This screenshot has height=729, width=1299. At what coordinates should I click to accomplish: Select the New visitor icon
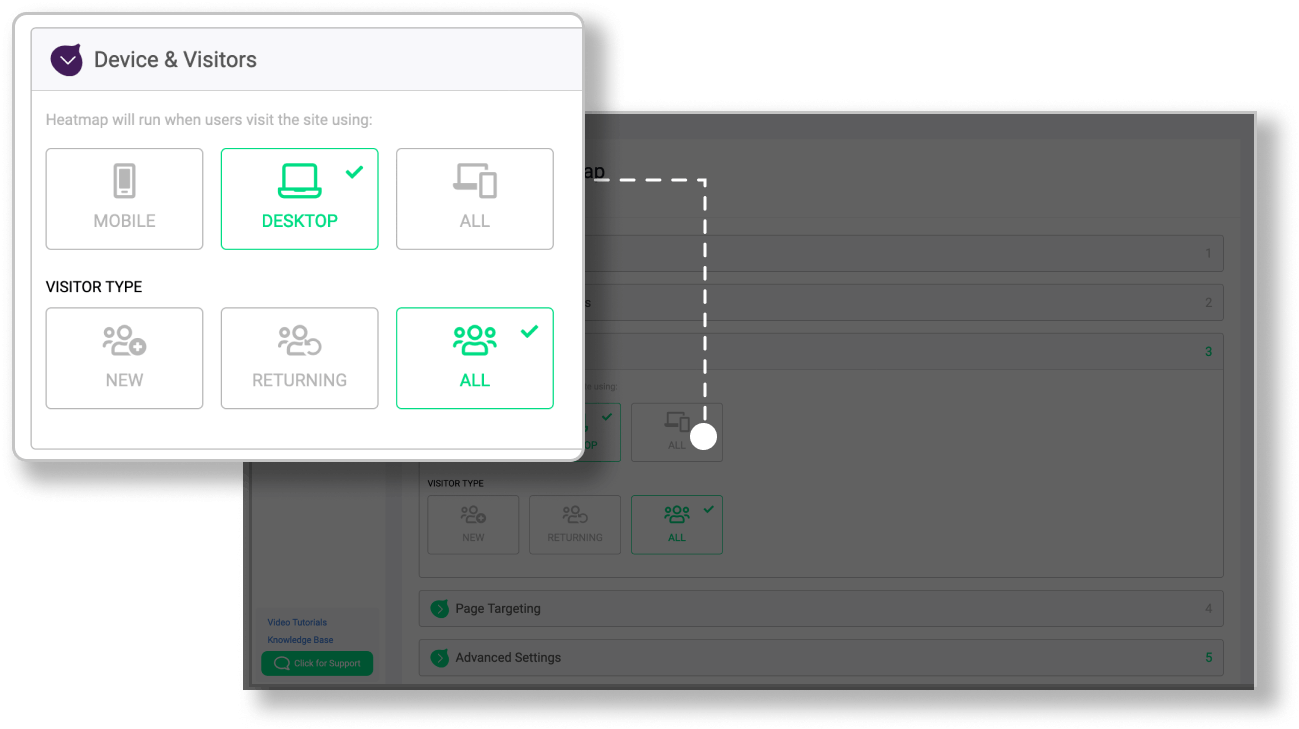tap(124, 341)
